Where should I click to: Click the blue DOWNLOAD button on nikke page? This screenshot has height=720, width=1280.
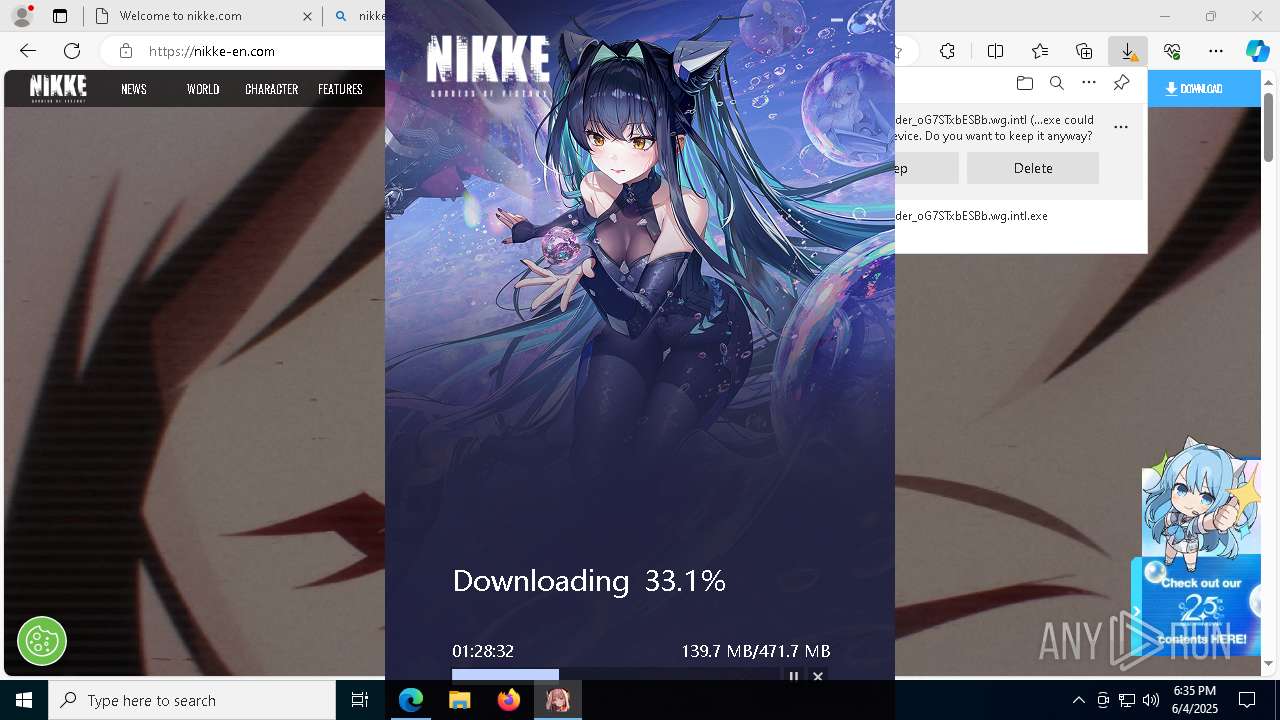point(1204,89)
